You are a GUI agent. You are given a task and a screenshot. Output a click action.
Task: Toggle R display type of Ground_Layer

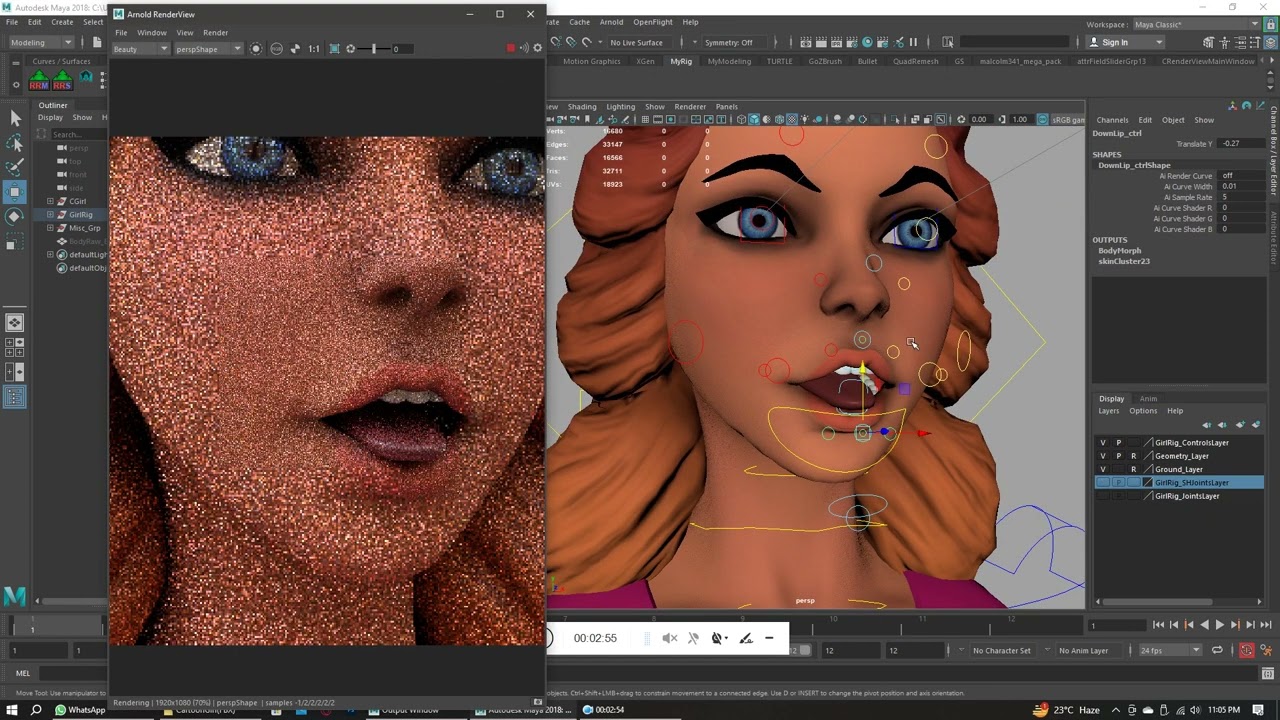coord(1133,469)
